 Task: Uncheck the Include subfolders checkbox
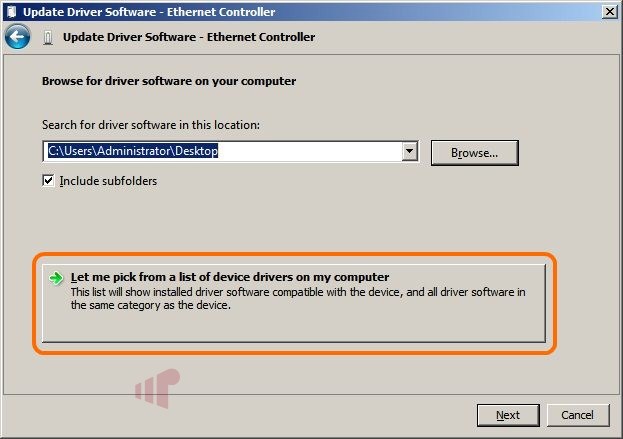coord(48,181)
